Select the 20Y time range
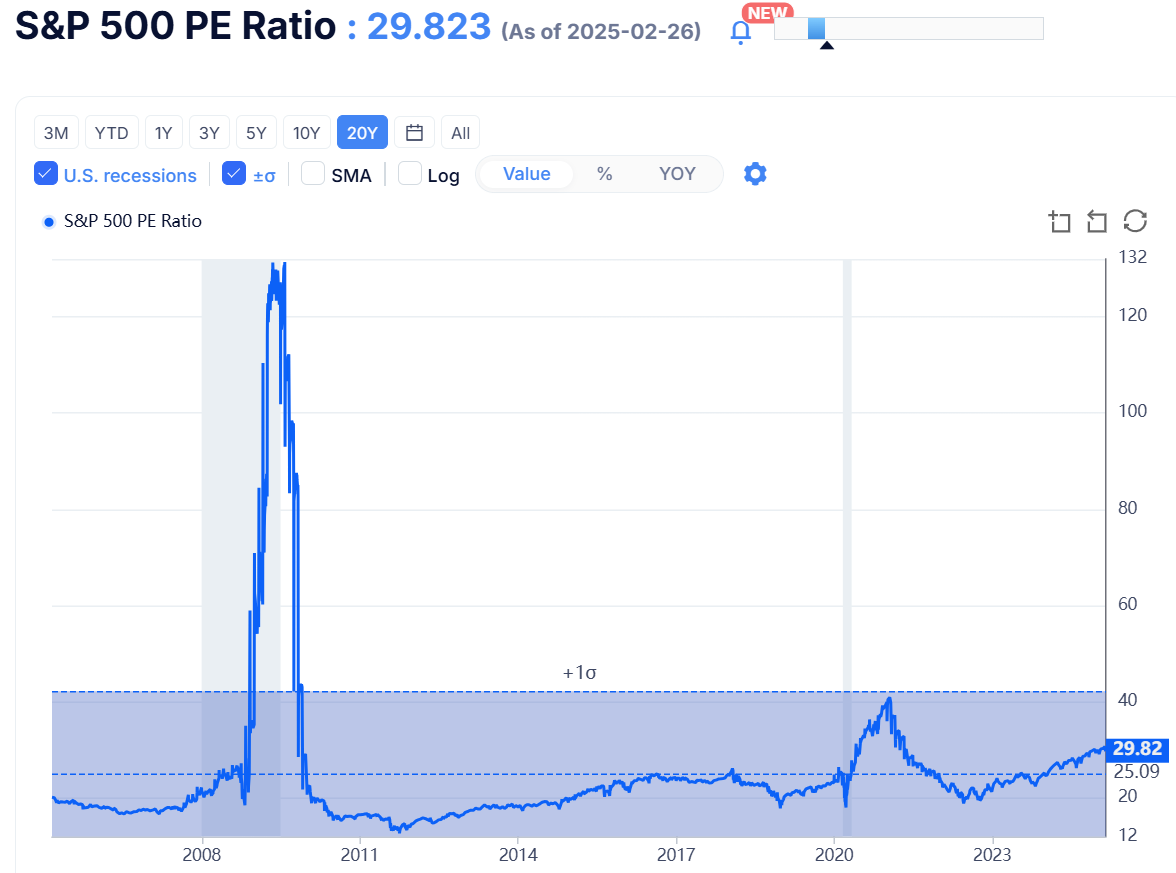 (x=362, y=133)
